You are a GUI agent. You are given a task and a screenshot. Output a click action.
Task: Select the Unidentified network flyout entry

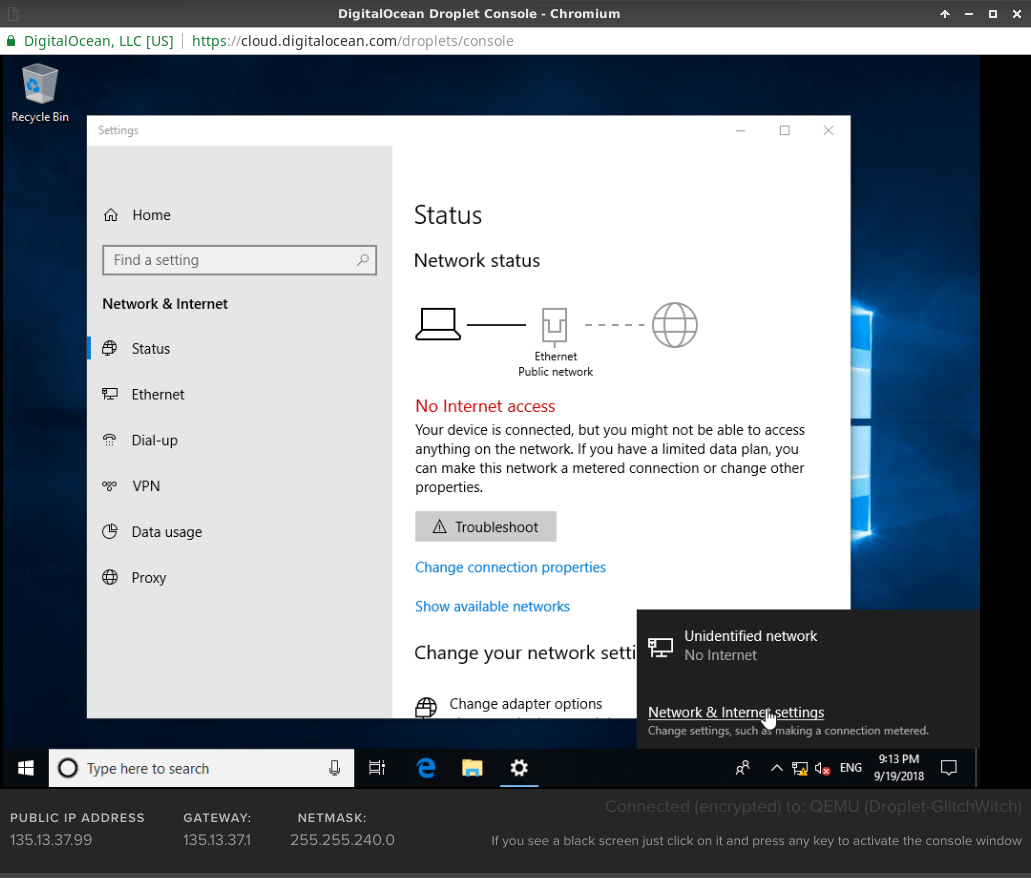point(750,645)
